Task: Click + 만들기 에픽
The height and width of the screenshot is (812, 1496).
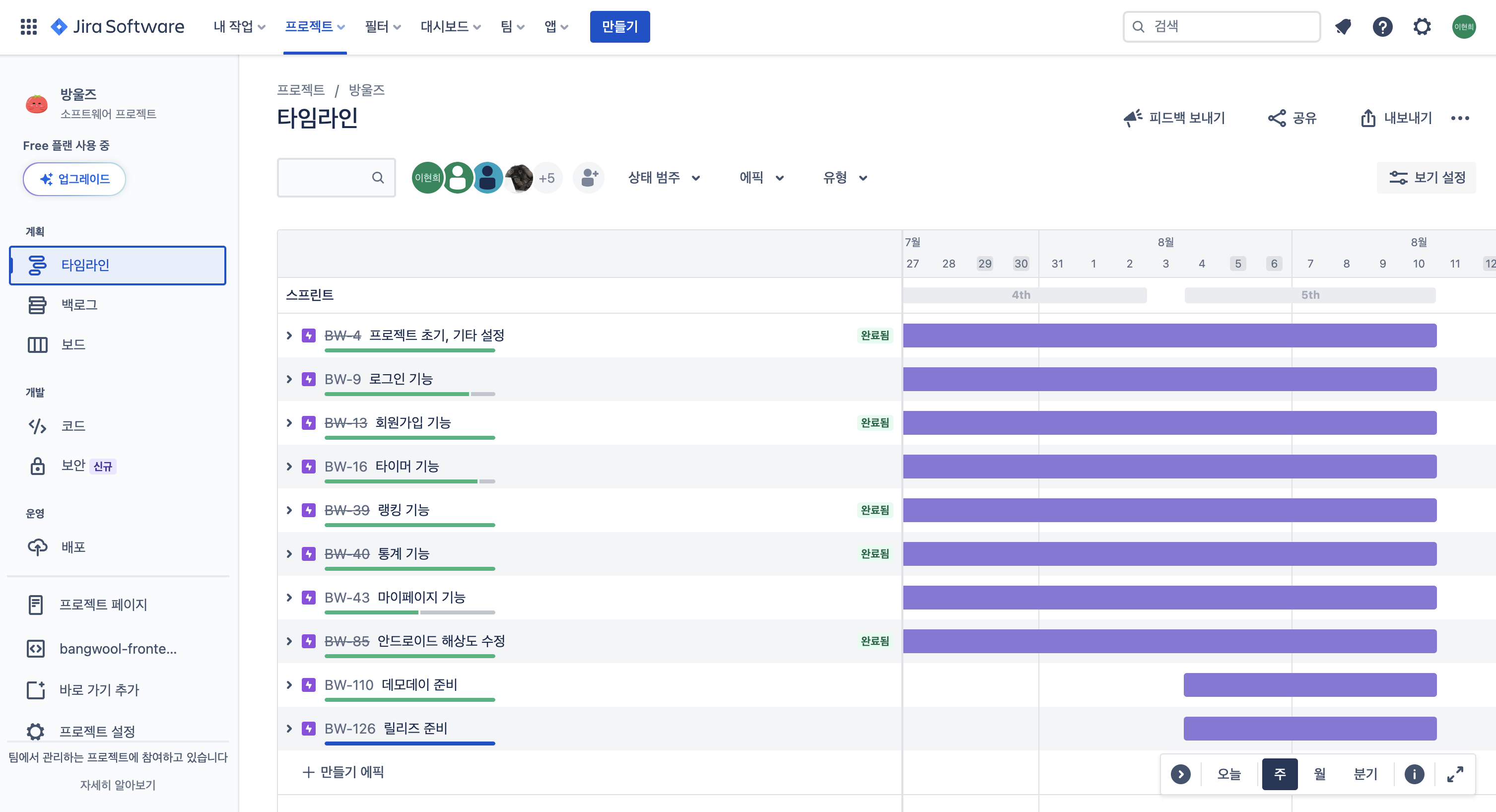Action: click(x=343, y=772)
